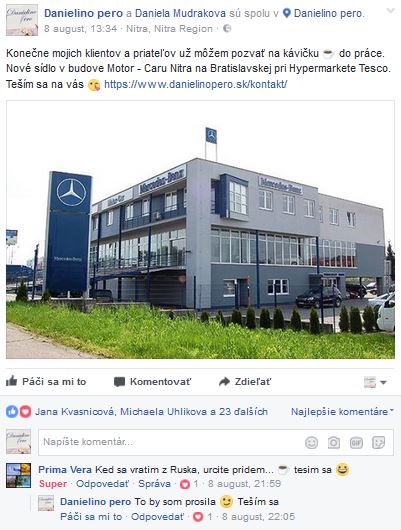Attach a photo using the camera icon
Viewport: 401px width, 530px height.
[x=333, y=442]
